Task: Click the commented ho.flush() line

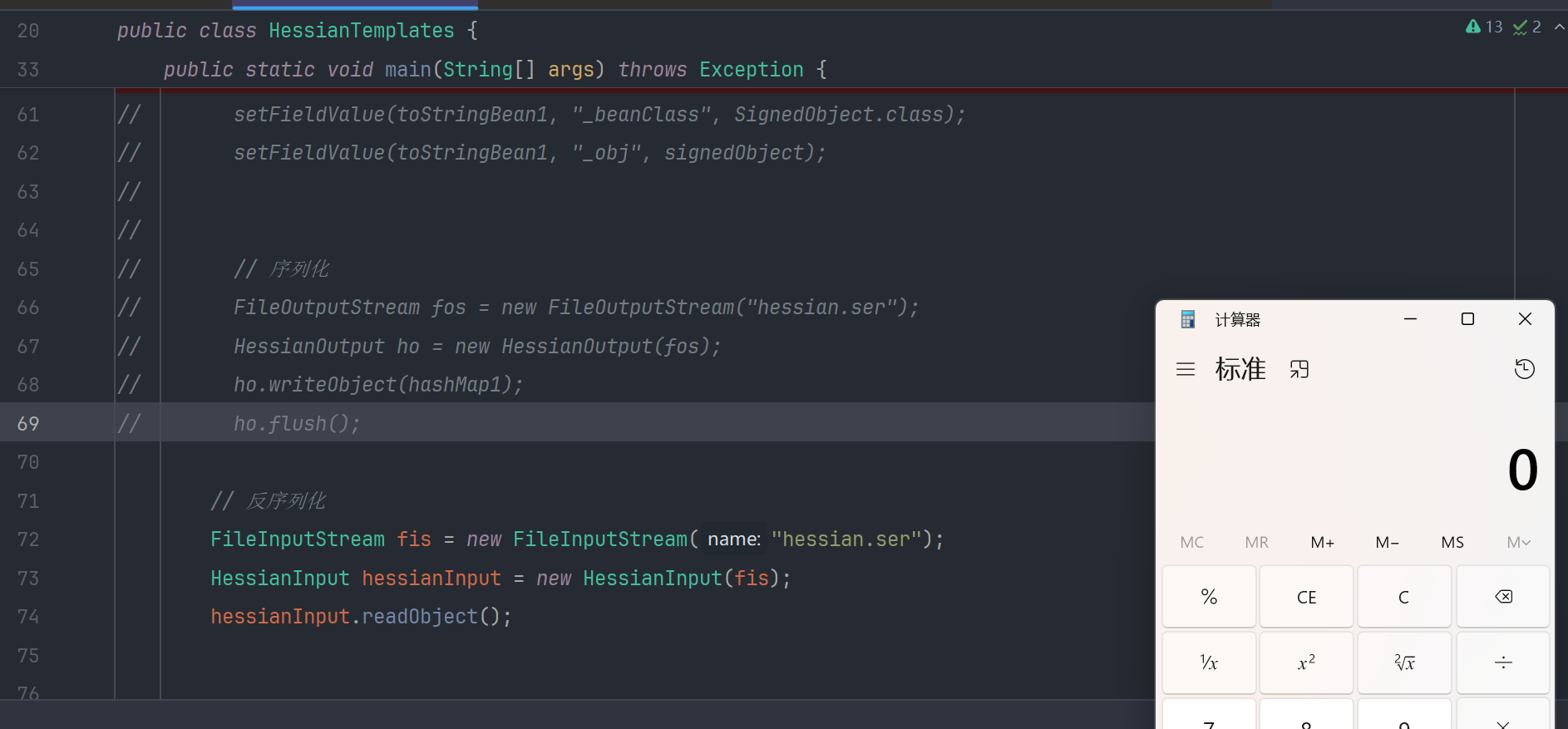Action: 297,424
